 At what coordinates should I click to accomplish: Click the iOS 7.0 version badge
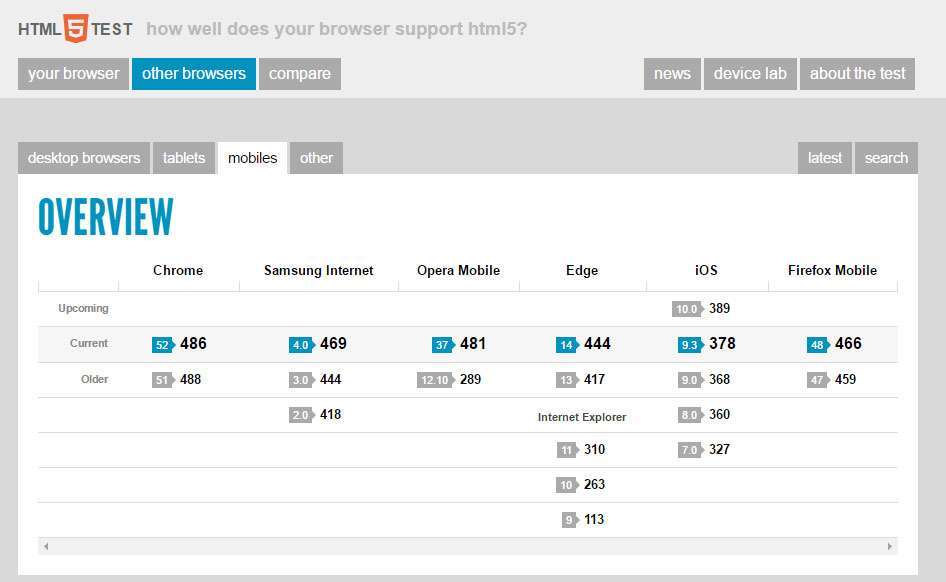tap(691, 450)
